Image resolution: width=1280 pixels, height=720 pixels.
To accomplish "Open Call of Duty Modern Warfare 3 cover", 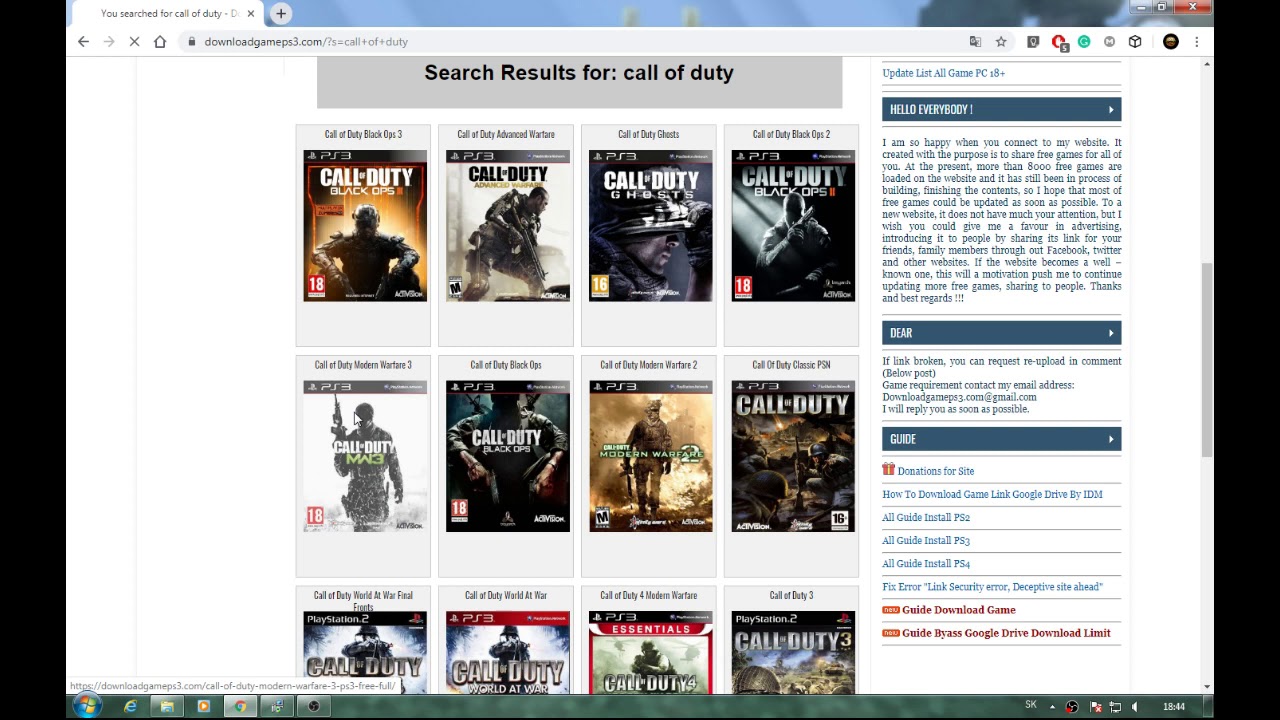I will click(x=365, y=456).
